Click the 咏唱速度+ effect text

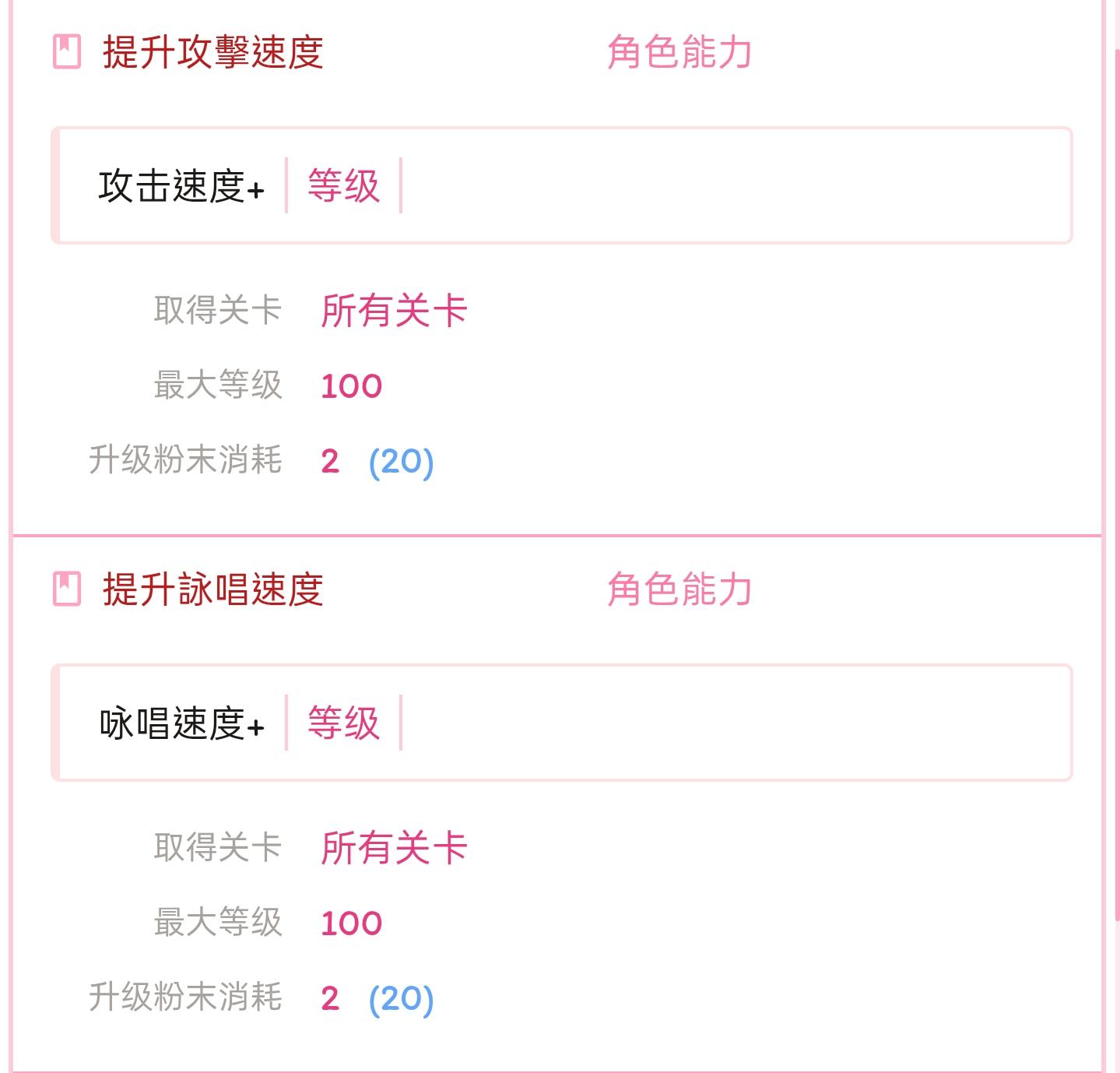click(181, 723)
